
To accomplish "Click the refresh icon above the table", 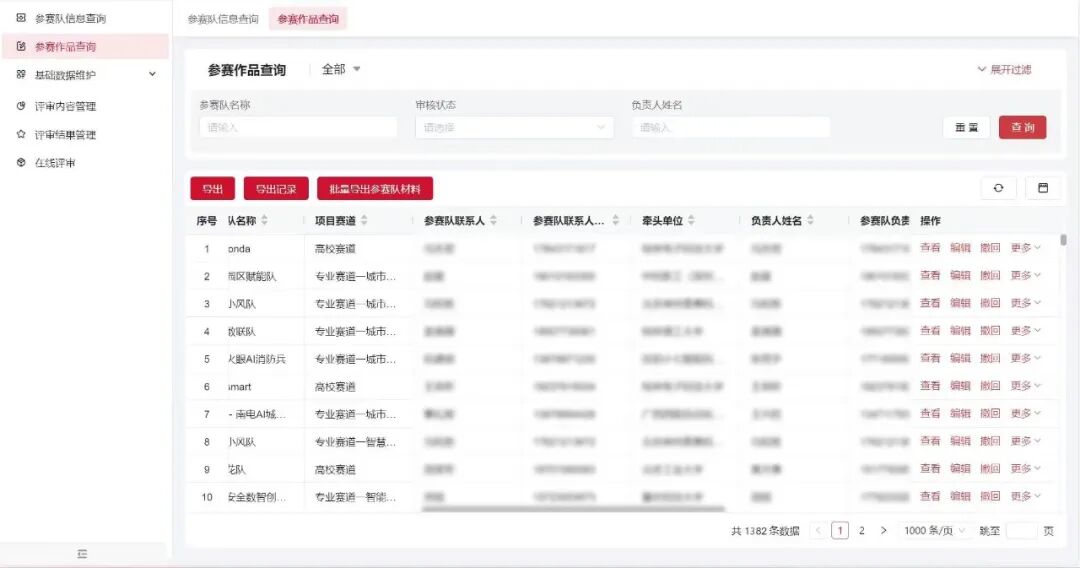I will 998,188.
